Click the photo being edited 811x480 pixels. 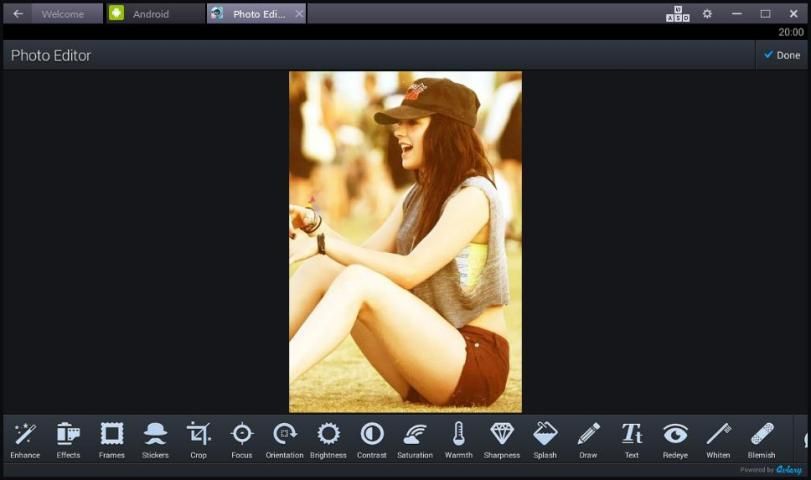point(405,241)
